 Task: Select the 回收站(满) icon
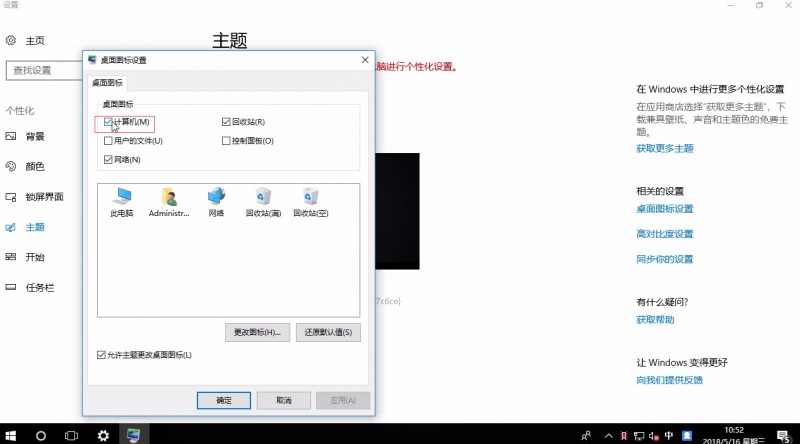pos(263,202)
